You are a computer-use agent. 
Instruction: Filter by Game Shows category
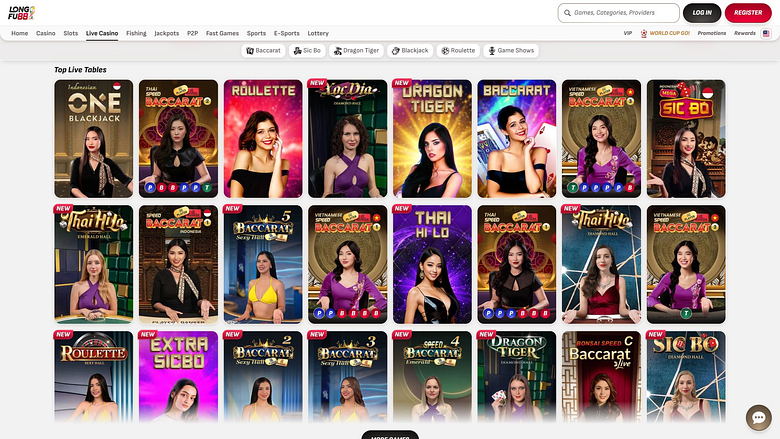[511, 51]
